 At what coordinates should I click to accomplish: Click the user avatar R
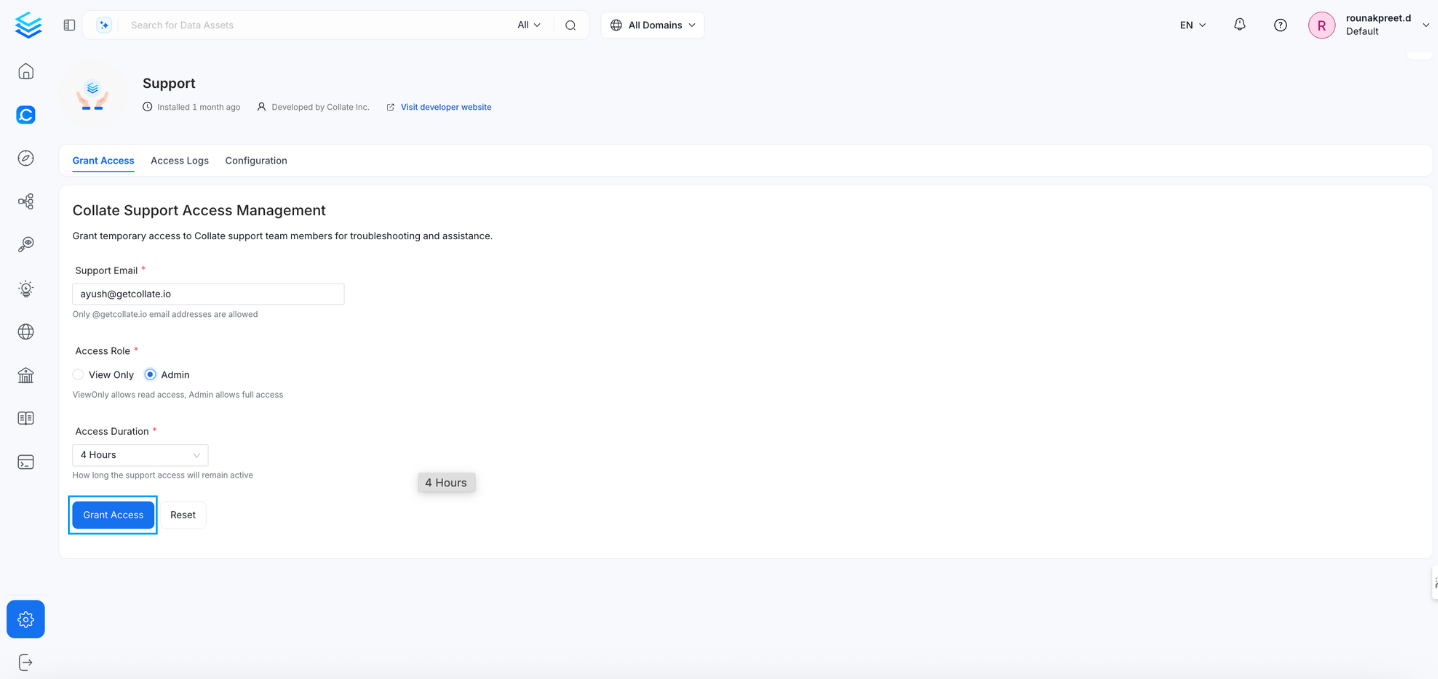(1322, 25)
